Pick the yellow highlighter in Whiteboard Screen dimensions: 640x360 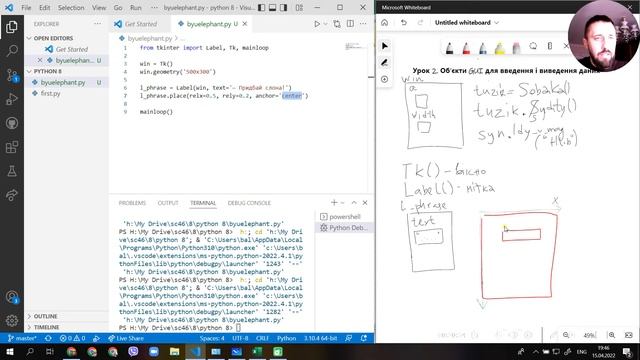[500, 48]
